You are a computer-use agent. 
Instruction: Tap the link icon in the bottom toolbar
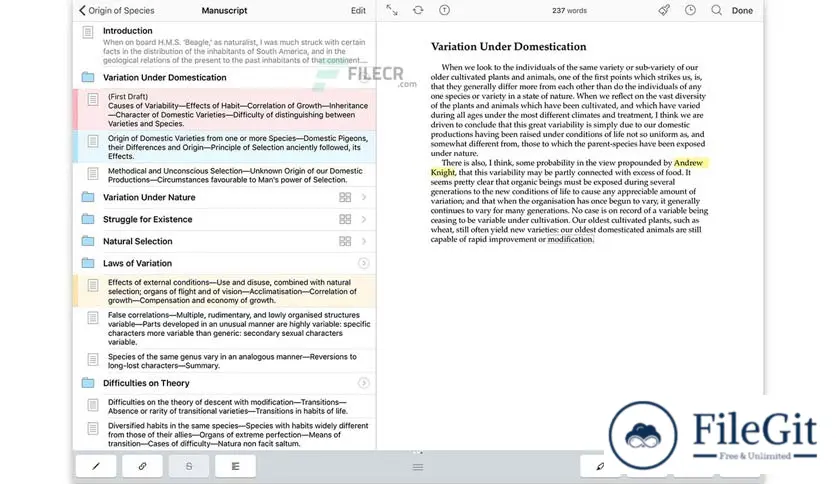pos(142,466)
